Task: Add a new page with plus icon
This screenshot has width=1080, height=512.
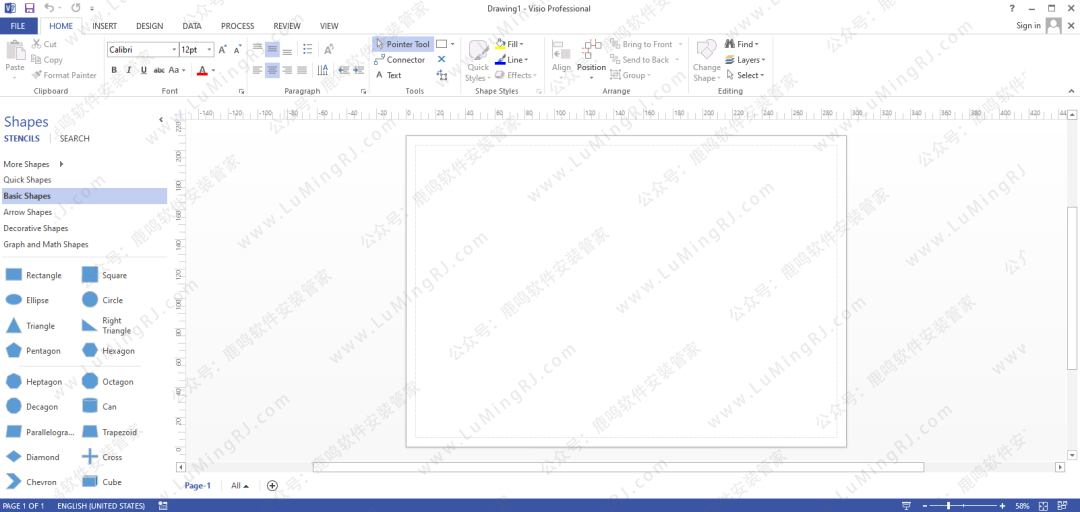Action: (x=272, y=486)
